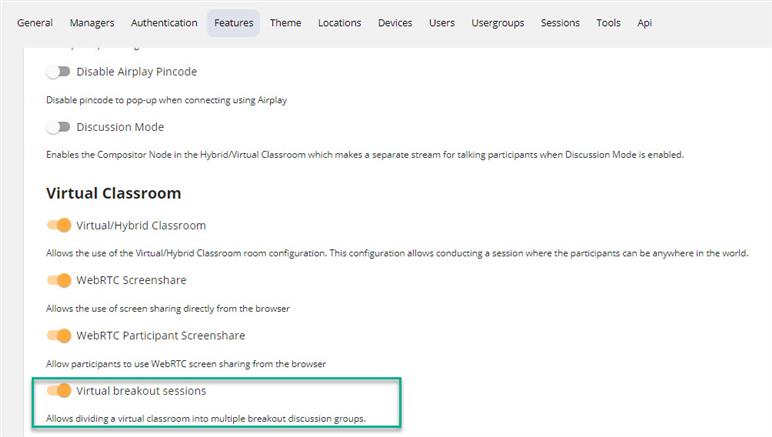Image resolution: width=772 pixels, height=437 pixels.
Task: Open the Devices tab
Action: pos(395,23)
